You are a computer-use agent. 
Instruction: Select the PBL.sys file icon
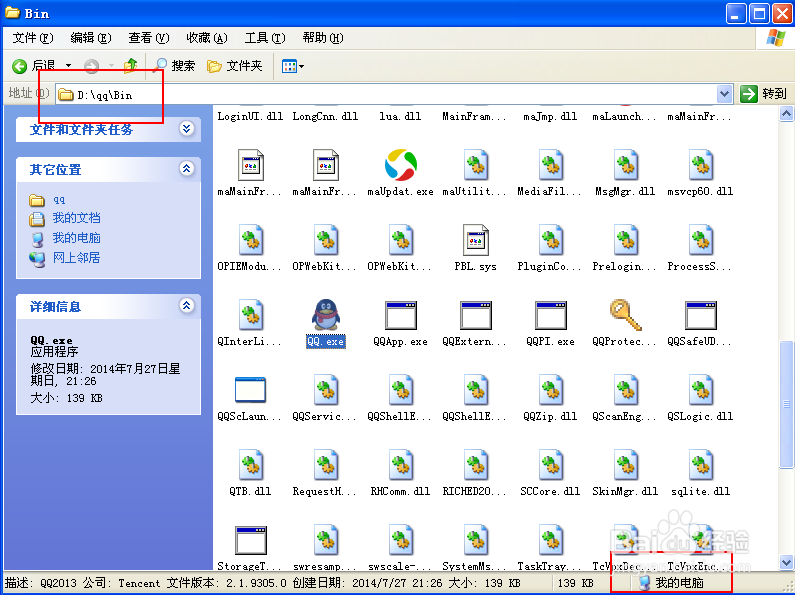click(476, 240)
